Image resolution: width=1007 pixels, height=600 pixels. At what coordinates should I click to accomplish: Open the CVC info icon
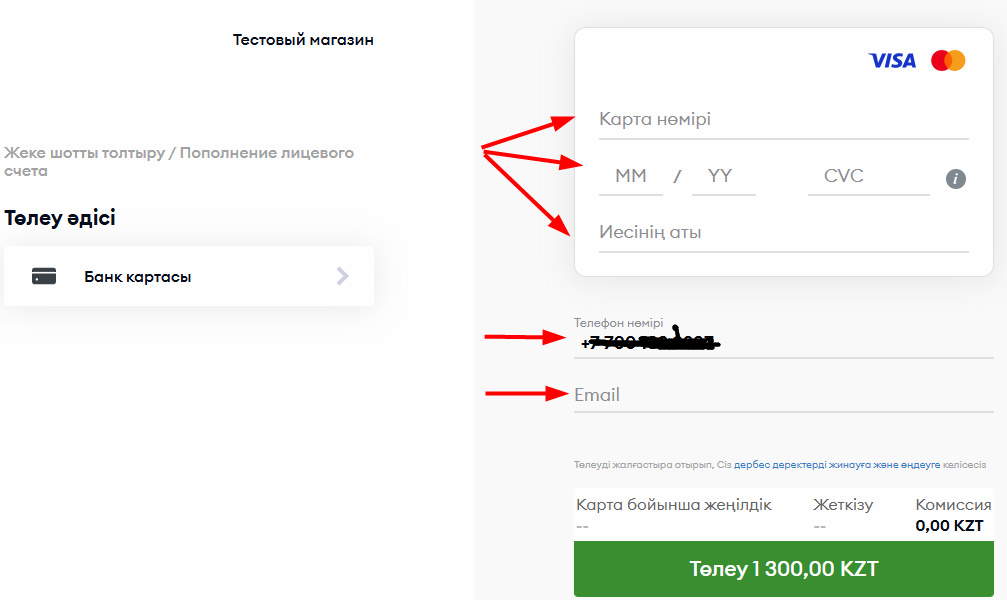pos(956,179)
